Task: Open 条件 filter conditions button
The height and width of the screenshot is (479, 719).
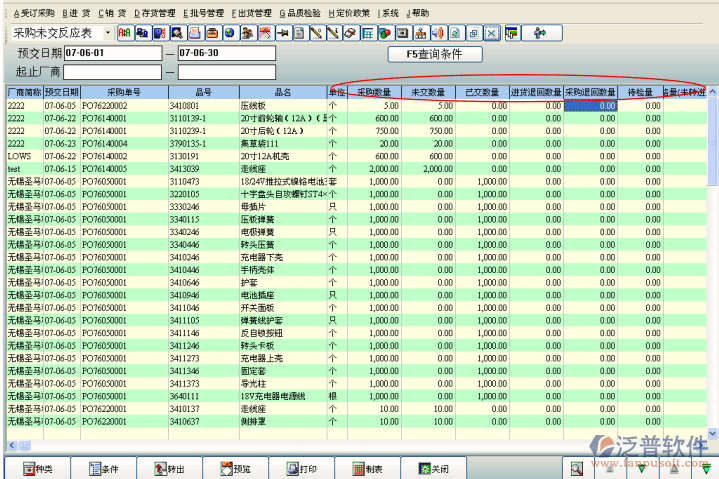Action: (x=102, y=468)
